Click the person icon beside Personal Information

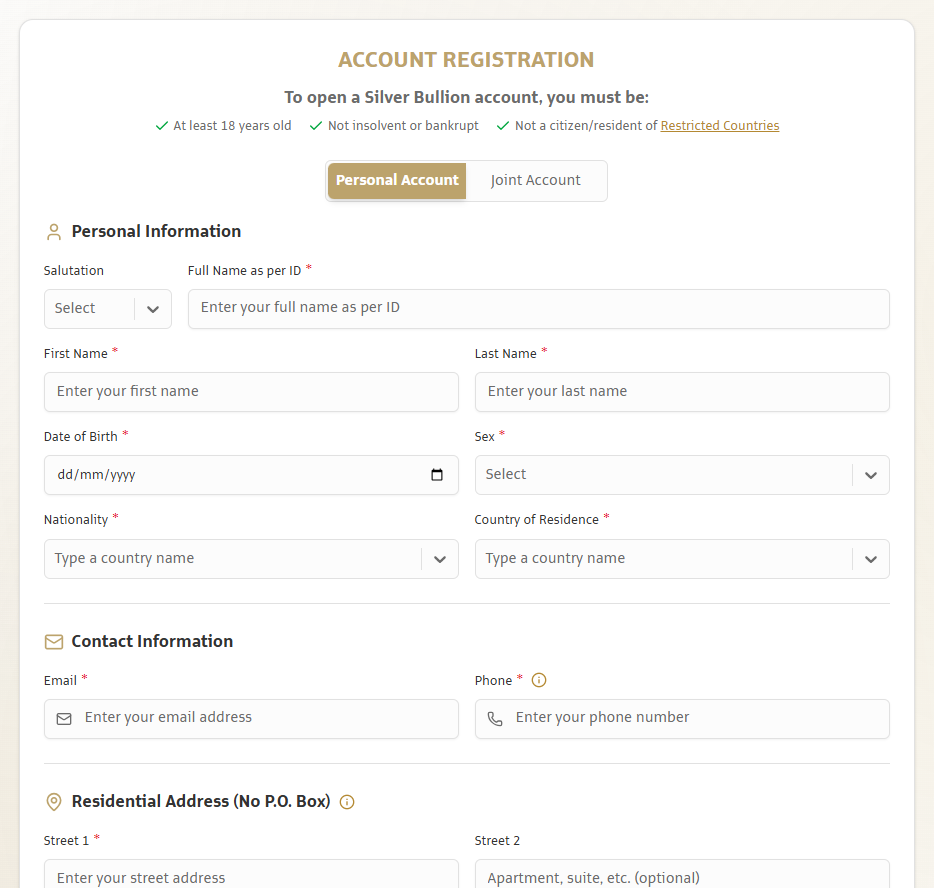pos(54,232)
